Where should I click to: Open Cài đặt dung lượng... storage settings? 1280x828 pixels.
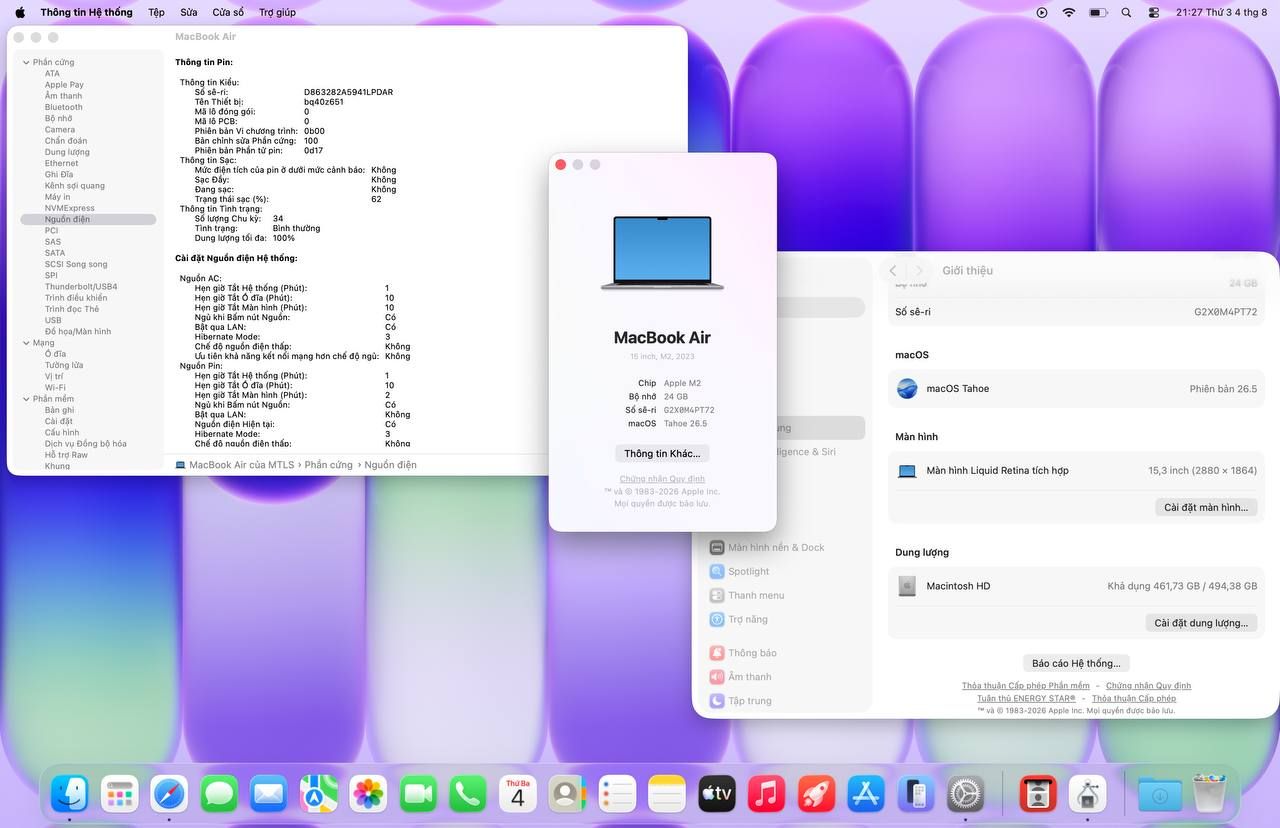(x=1201, y=623)
